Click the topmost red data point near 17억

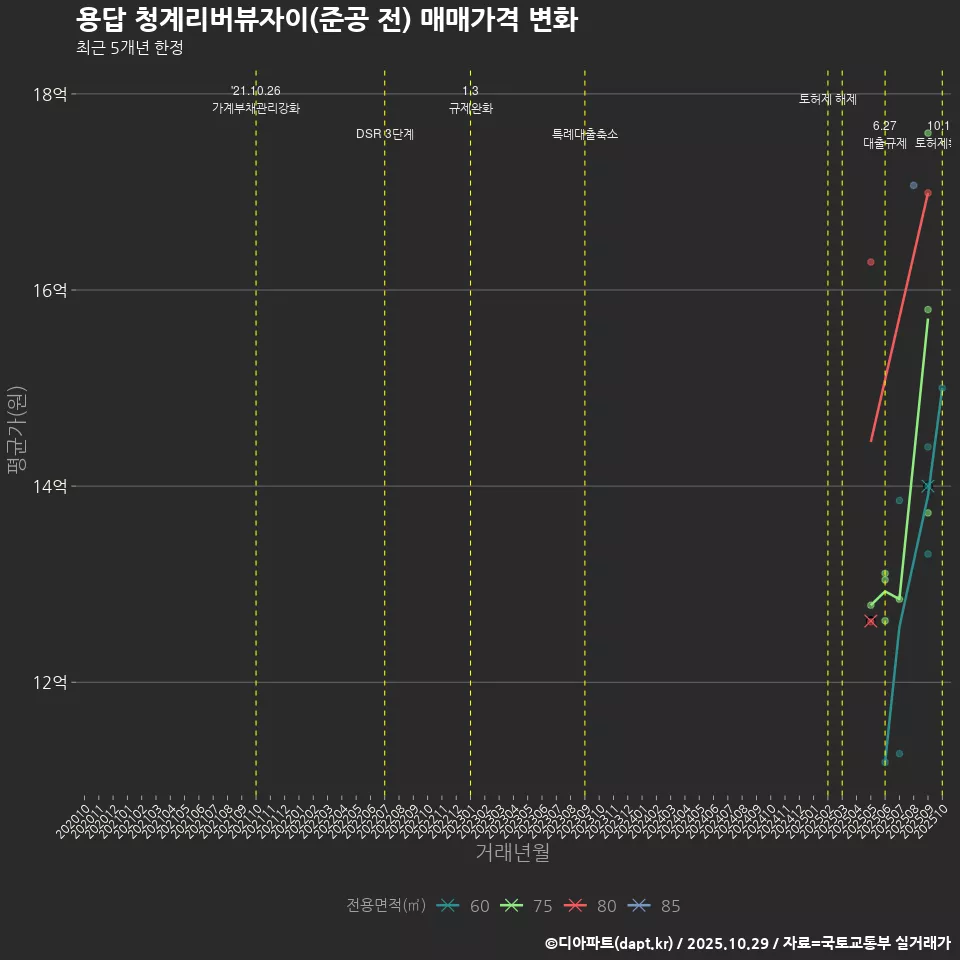(x=927, y=191)
